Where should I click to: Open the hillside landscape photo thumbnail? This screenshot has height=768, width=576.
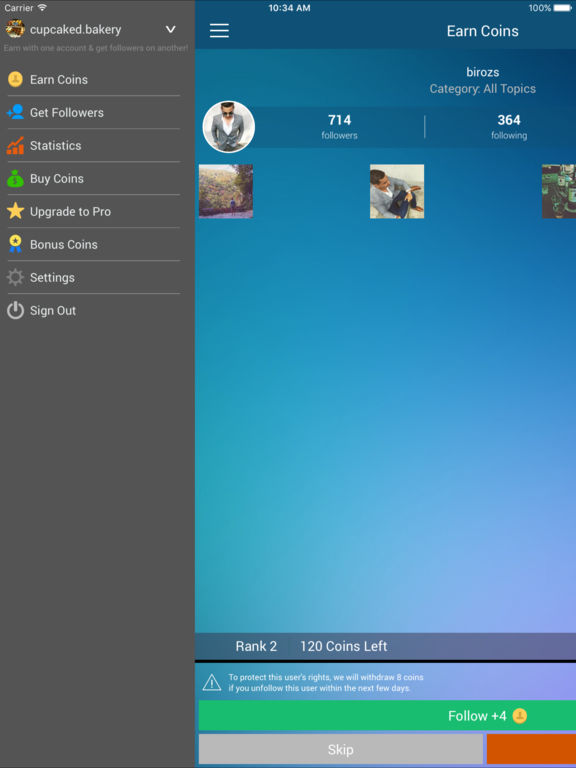[x=226, y=191]
